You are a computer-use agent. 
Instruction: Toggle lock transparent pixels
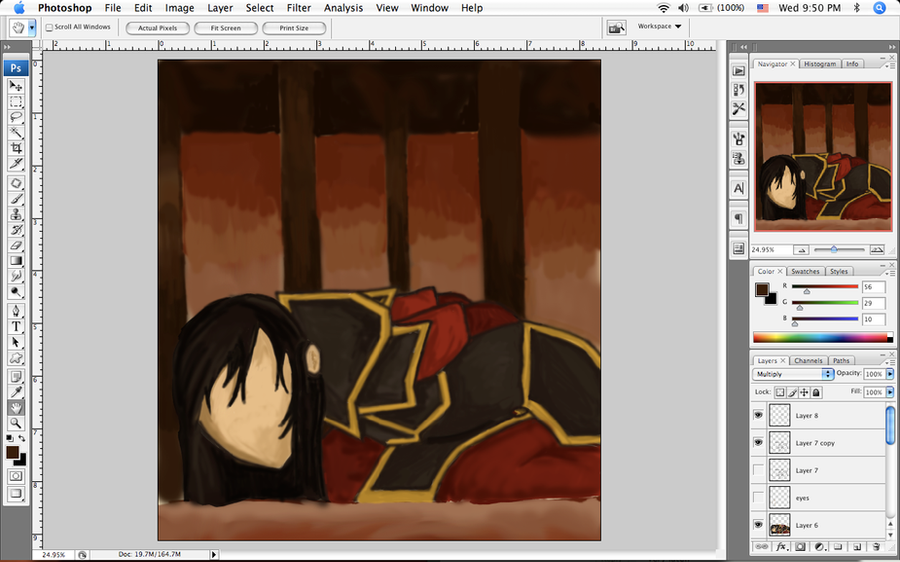(780, 393)
